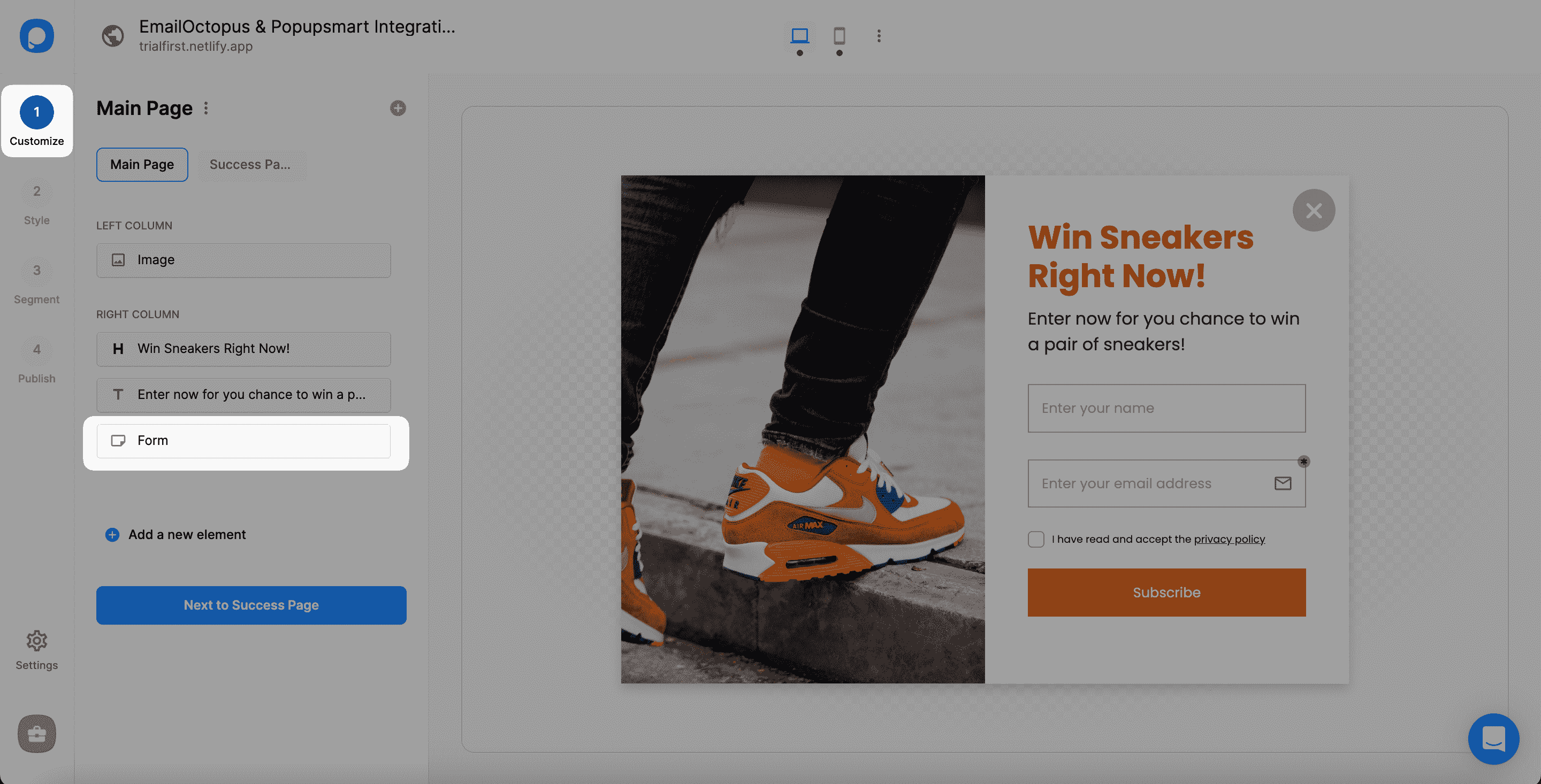
Task: Open the three-dot menu next to preview toggles
Action: coord(879,36)
